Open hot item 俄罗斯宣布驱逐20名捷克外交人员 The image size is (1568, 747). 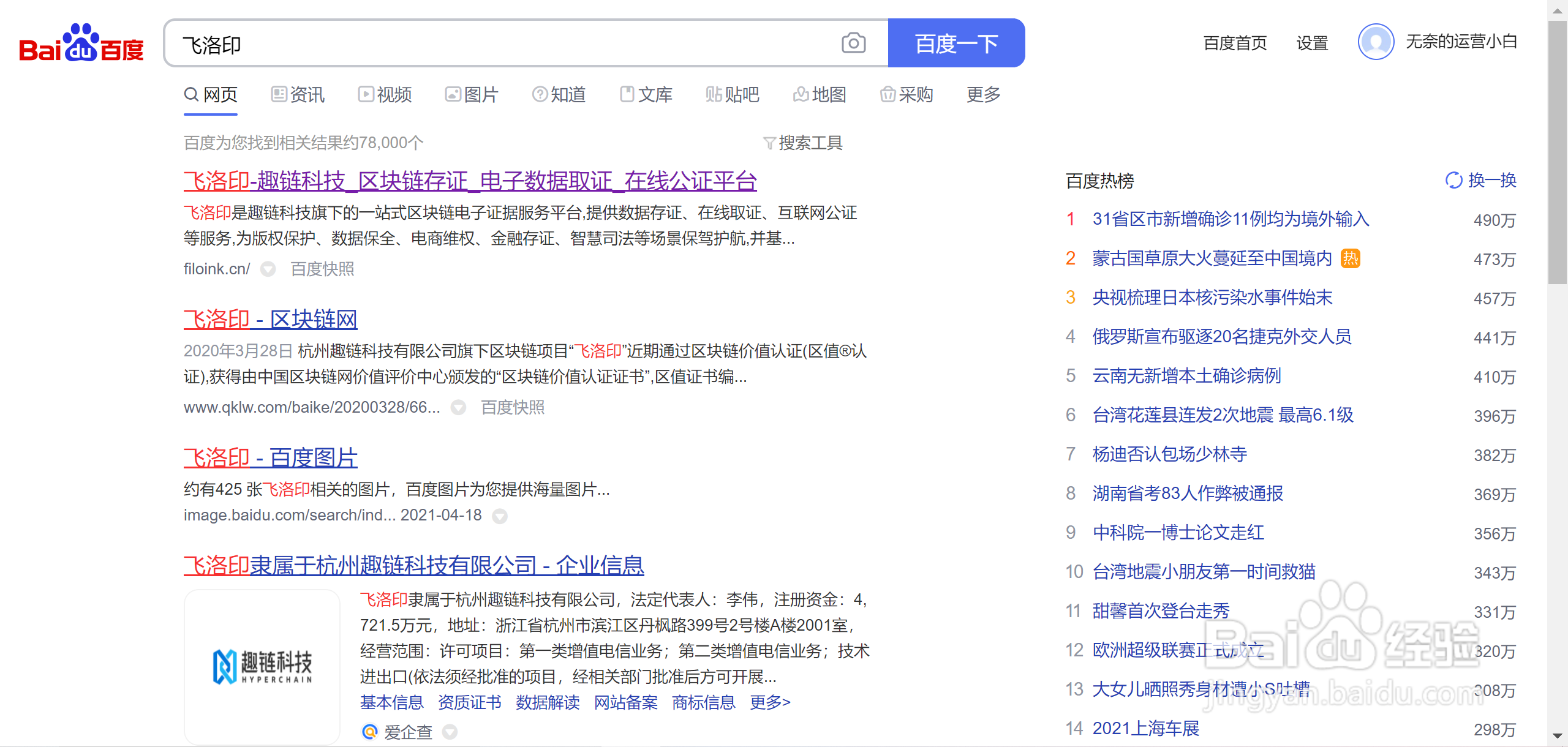point(1222,337)
